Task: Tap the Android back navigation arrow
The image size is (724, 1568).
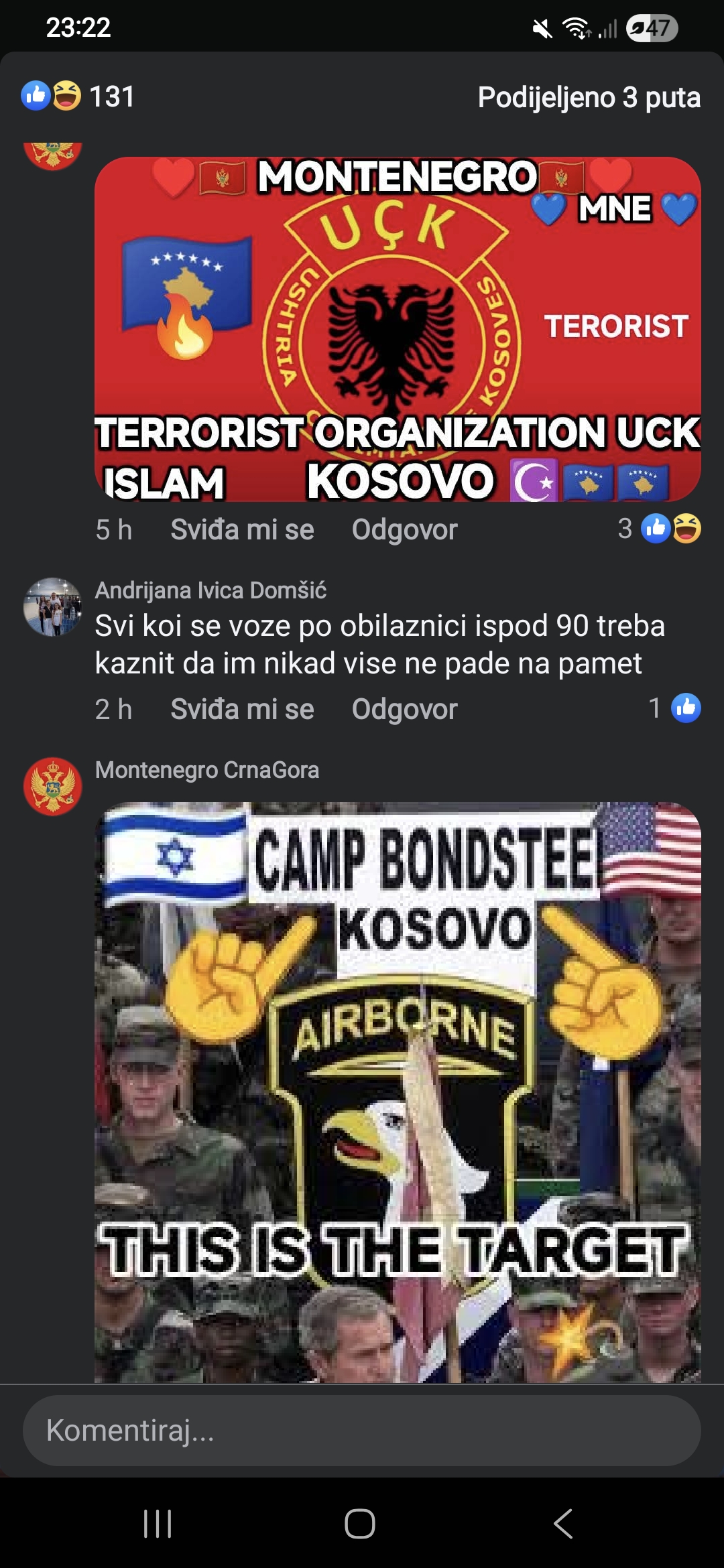Action: [x=563, y=1524]
